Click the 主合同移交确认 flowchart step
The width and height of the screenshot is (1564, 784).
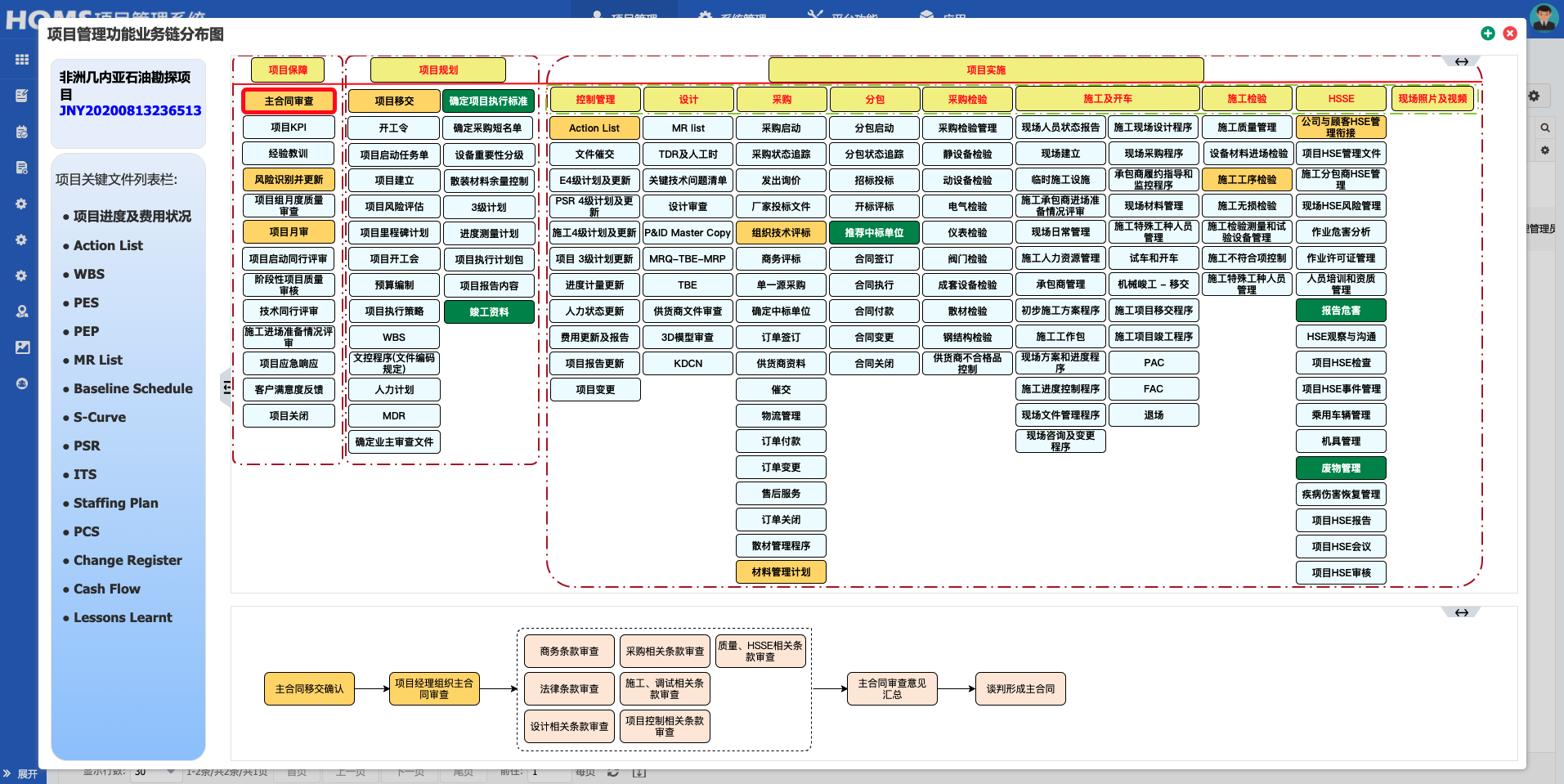(309, 689)
